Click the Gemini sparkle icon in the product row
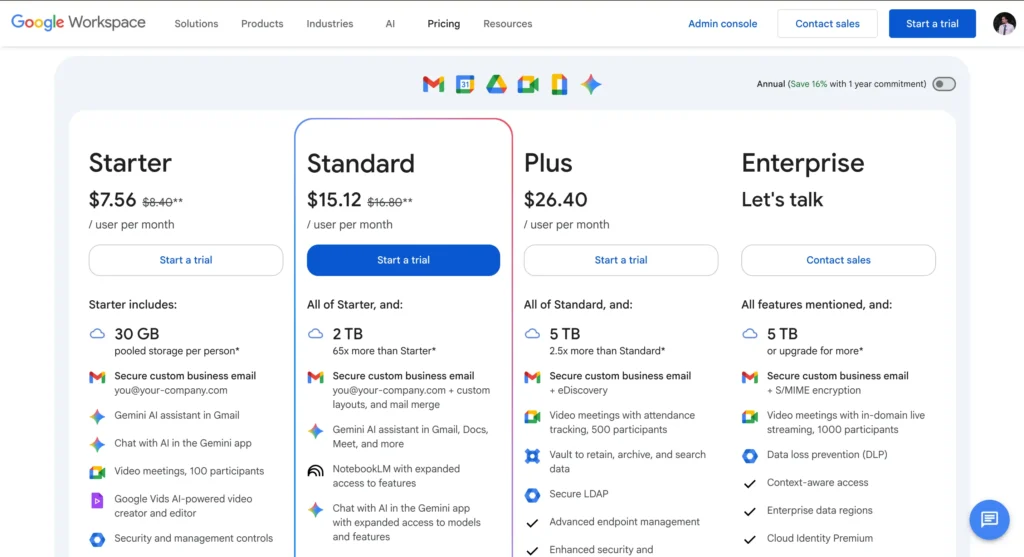This screenshot has width=1024, height=557. [x=591, y=84]
